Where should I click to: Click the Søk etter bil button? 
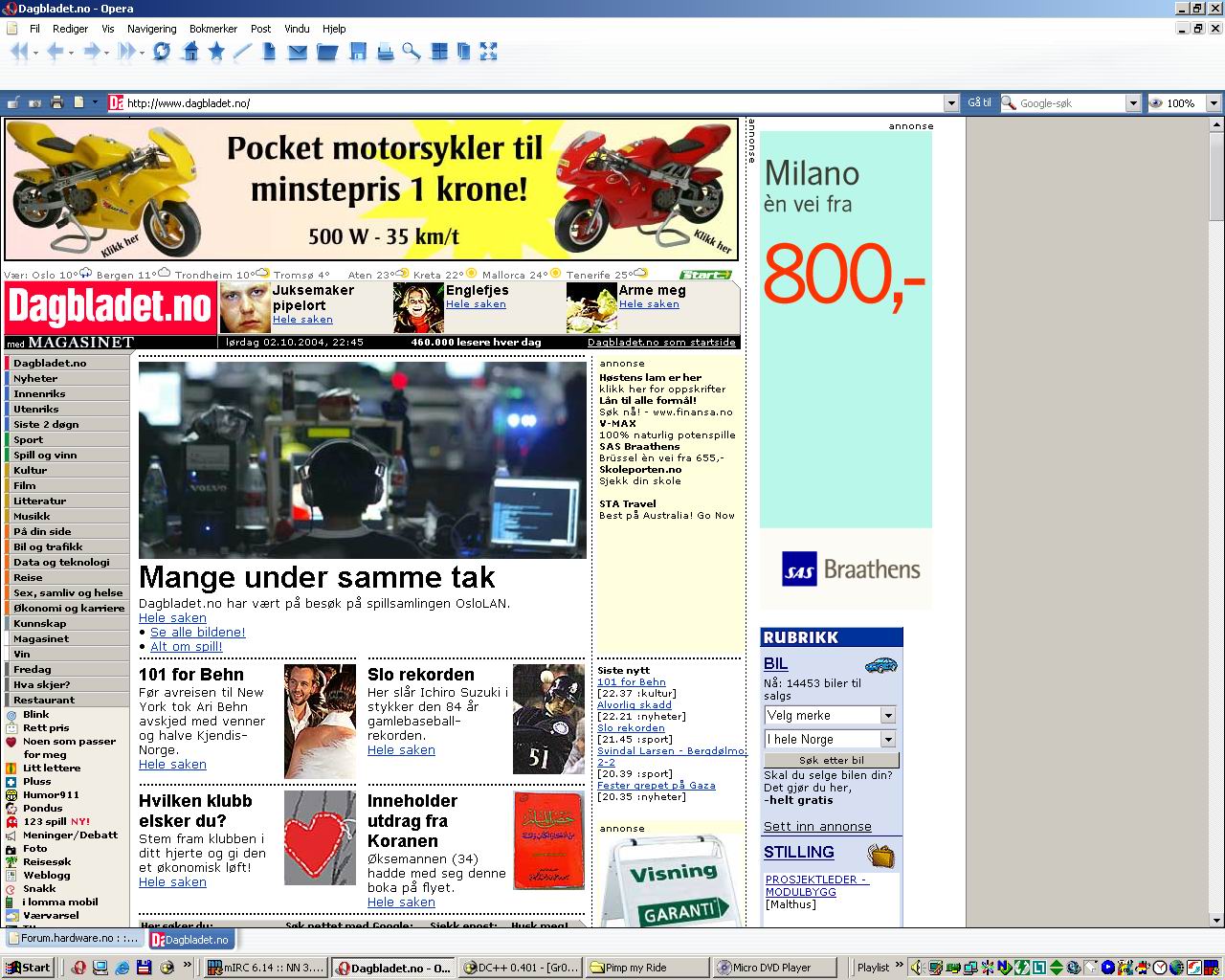tap(831, 760)
